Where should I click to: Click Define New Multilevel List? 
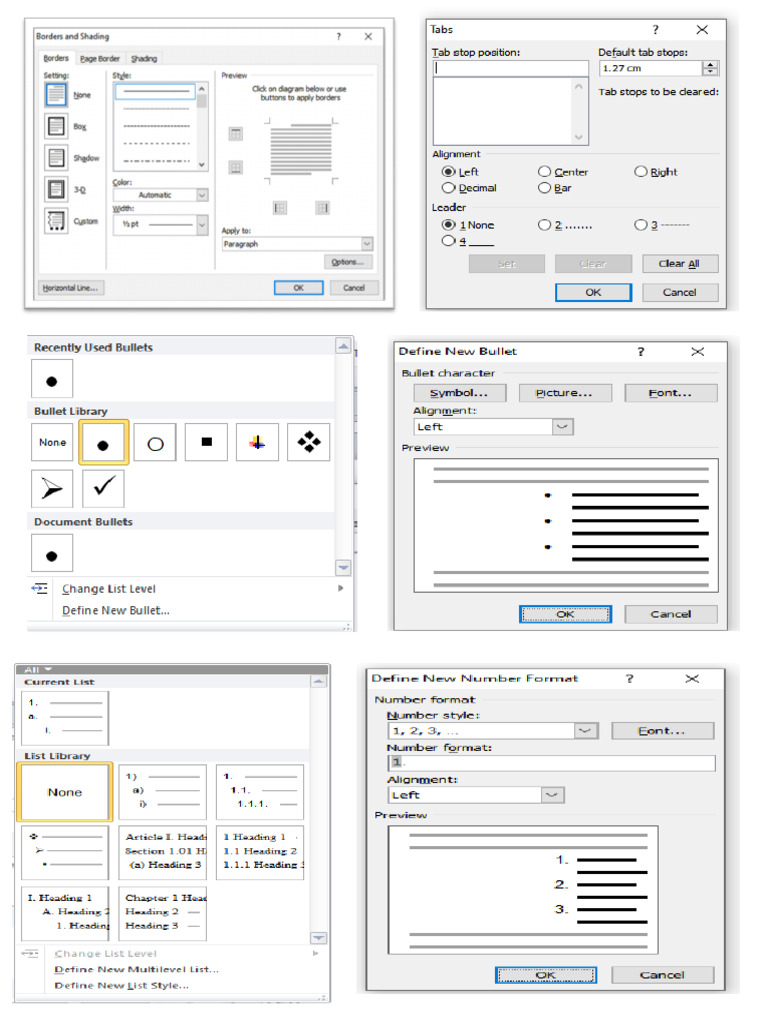point(136,969)
